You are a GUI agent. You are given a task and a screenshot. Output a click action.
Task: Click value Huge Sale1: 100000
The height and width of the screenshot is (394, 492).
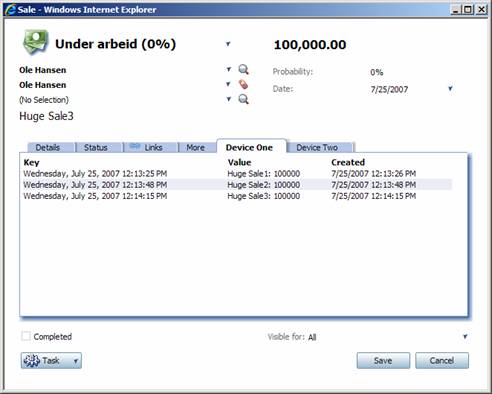[x=264, y=174]
